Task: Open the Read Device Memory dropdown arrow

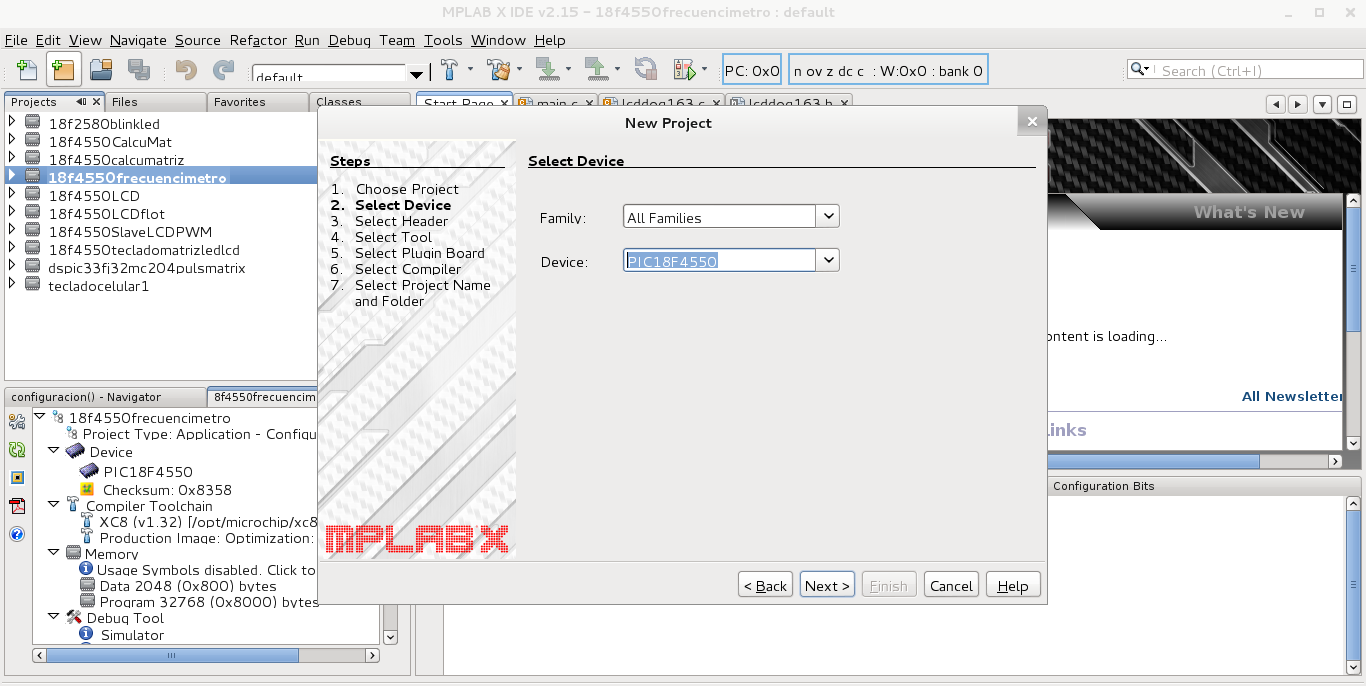Action: [617, 70]
